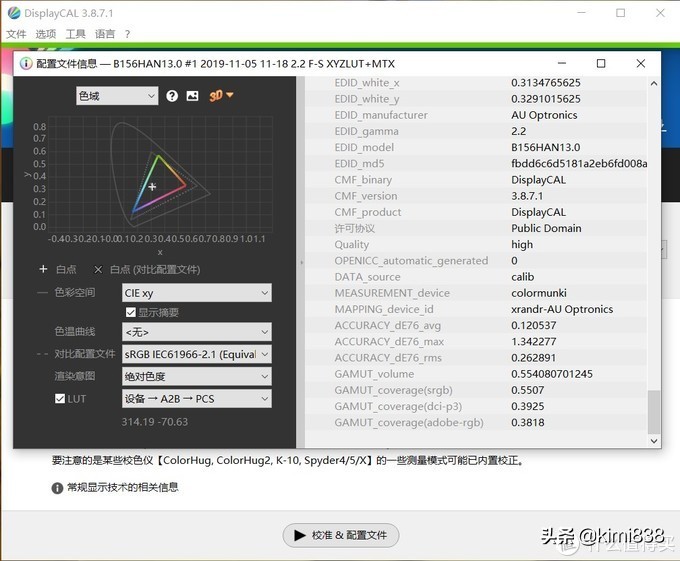The width and height of the screenshot is (680, 561).
Task: Open the CIE xy colorspace dropdown
Action: 196,293
